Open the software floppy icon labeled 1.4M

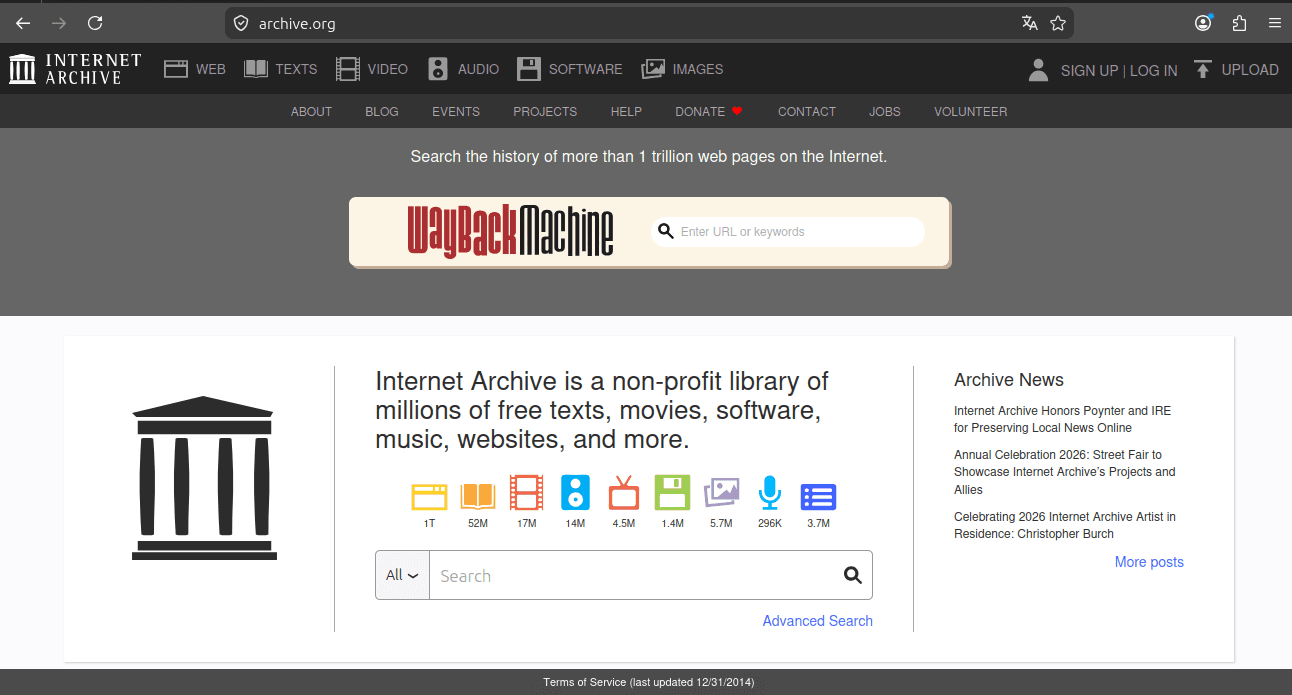pyautogui.click(x=673, y=493)
